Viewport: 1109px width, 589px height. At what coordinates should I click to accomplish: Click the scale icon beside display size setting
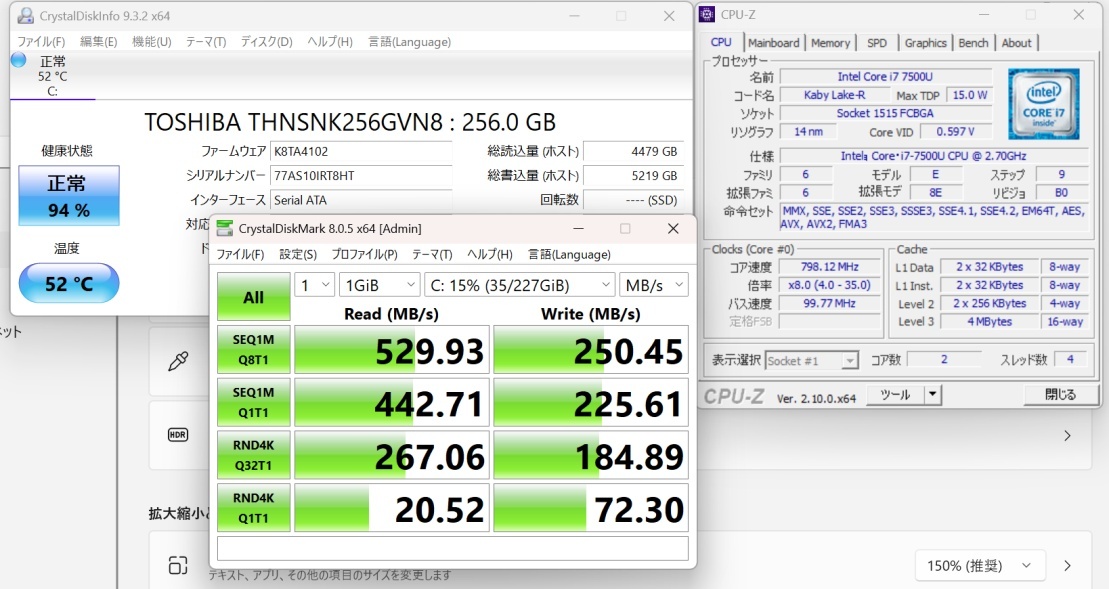click(x=178, y=565)
